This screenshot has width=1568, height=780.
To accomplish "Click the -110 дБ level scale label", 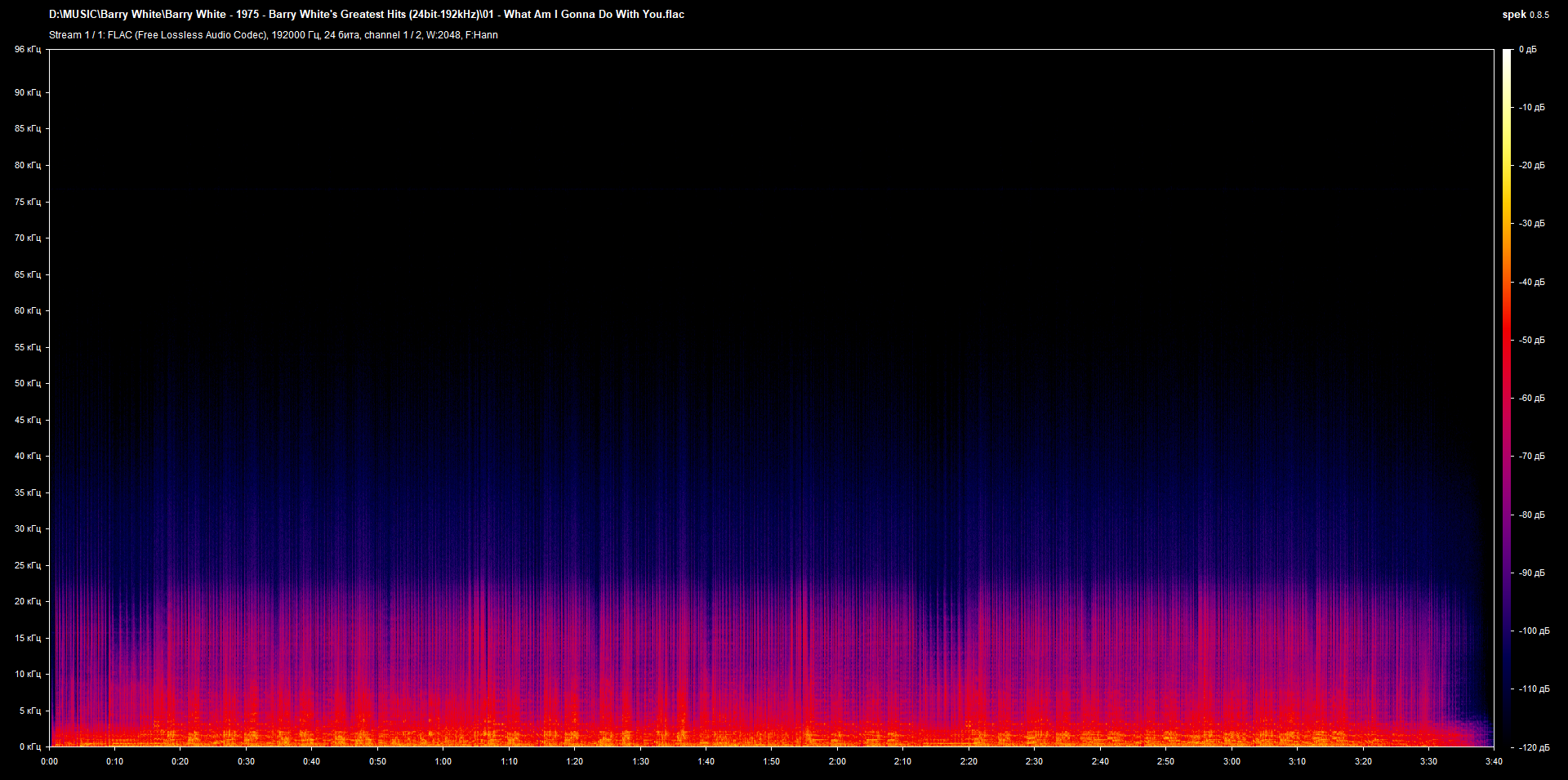I will pos(1534,689).
